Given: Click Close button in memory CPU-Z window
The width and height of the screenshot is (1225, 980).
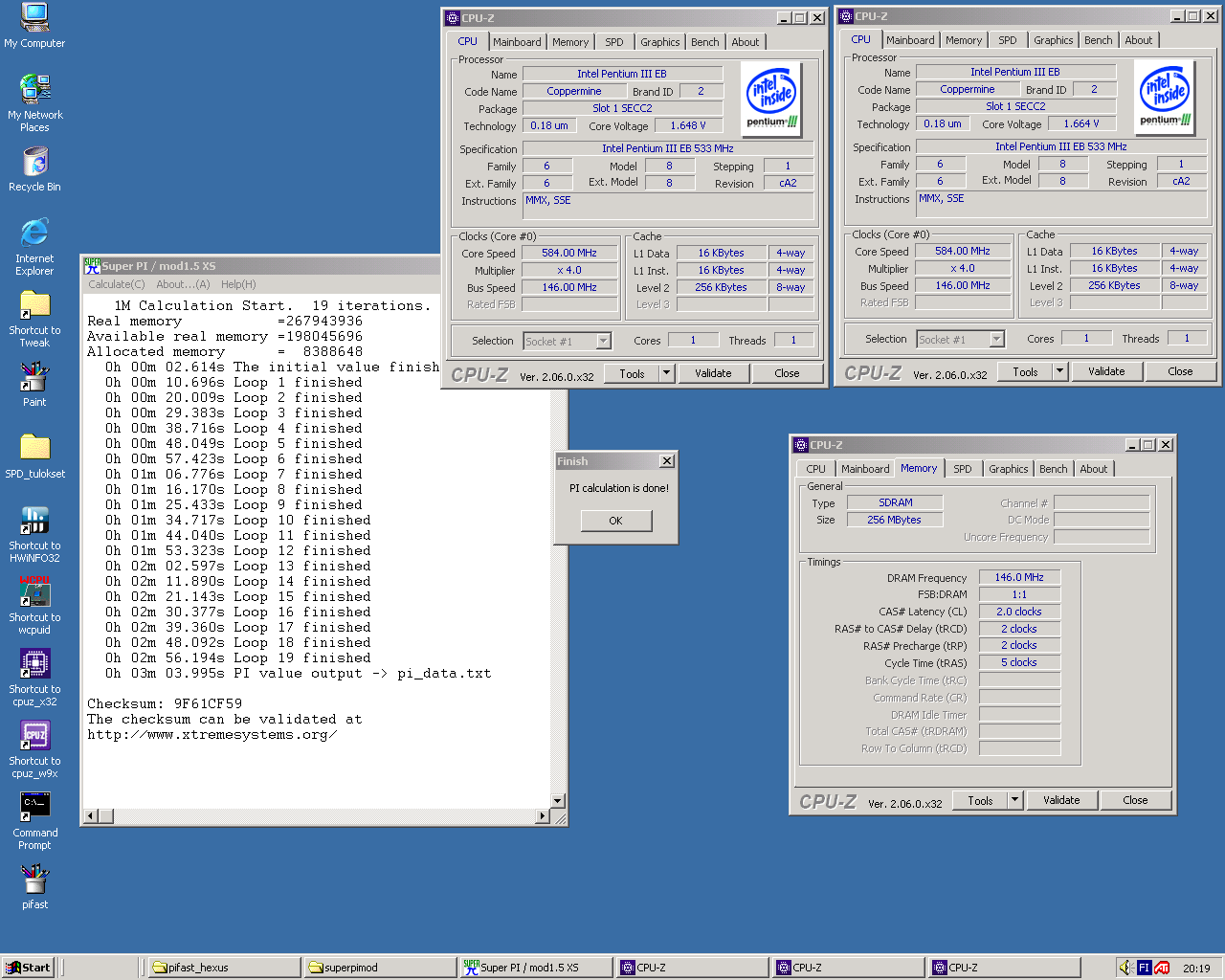Looking at the screenshot, I should click(1136, 800).
